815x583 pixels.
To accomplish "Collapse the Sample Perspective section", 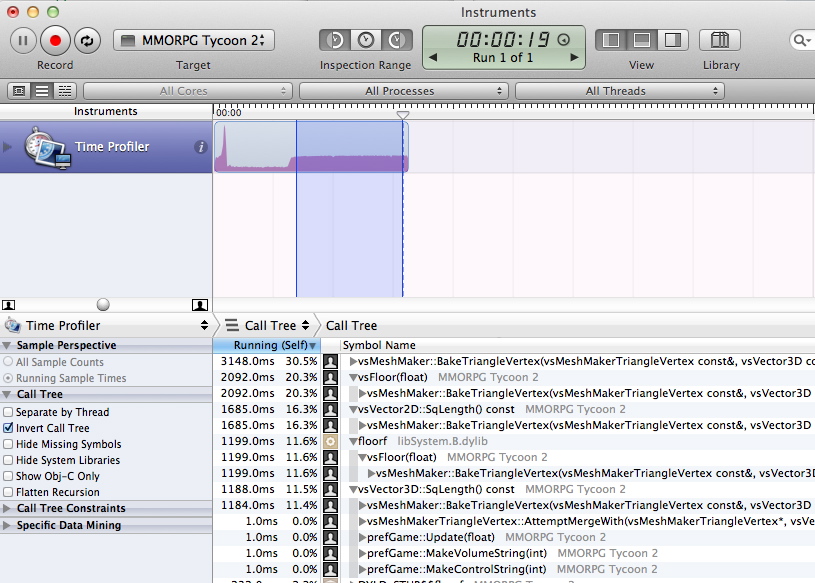I will pos(7,345).
